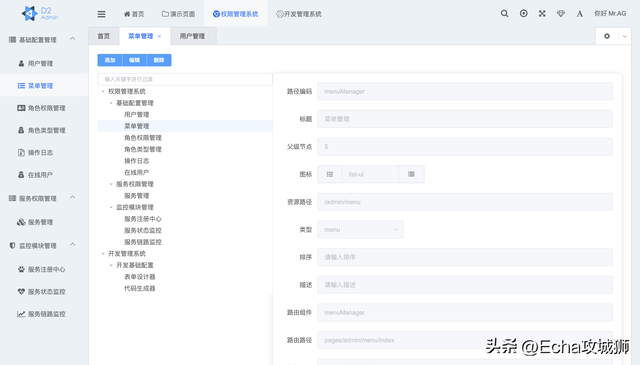This screenshot has height=365, width=640.
Task: Focus the tree keyword filter input
Action: pyautogui.click(x=185, y=79)
